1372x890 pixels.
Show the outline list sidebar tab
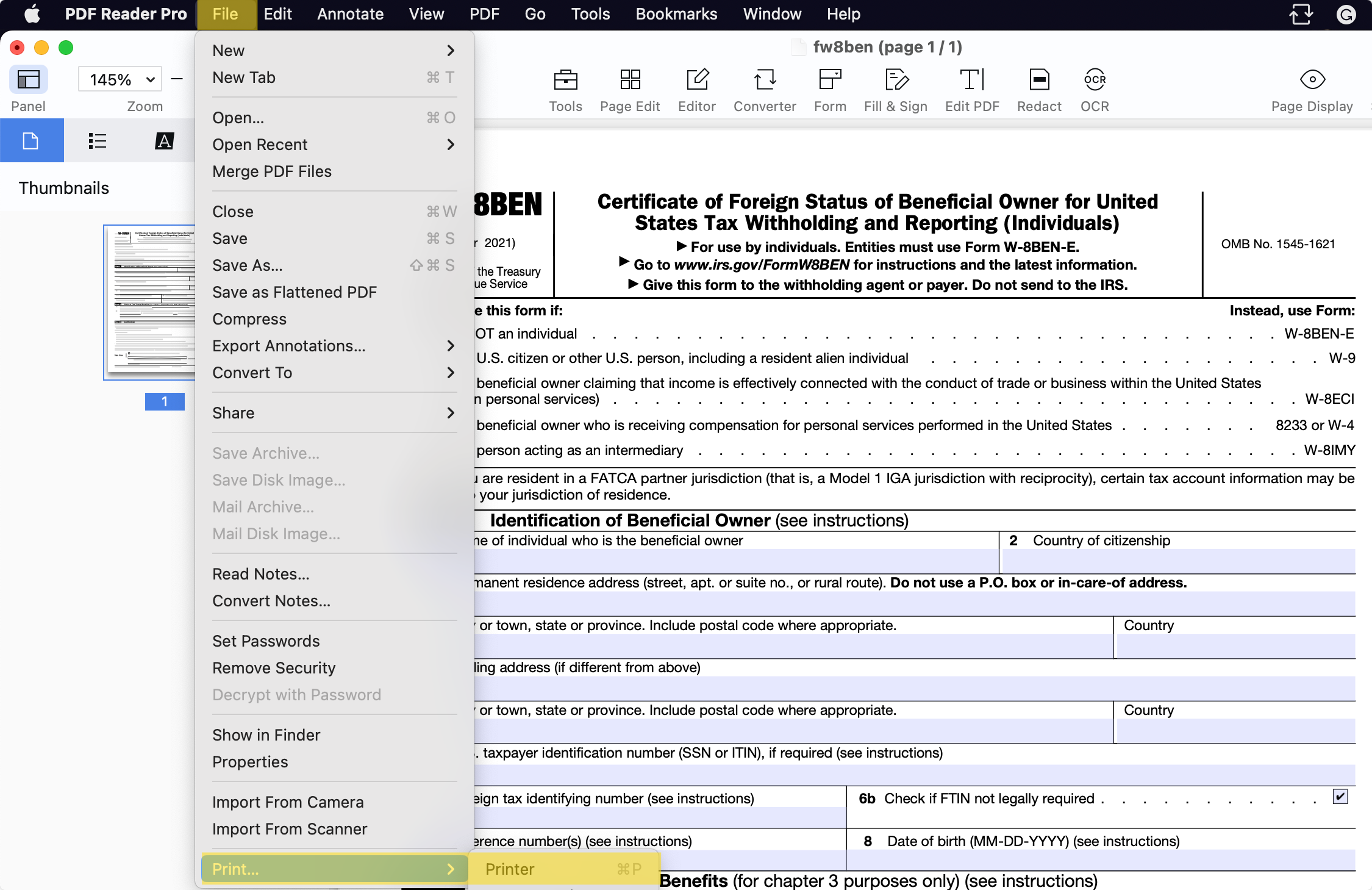[x=97, y=141]
